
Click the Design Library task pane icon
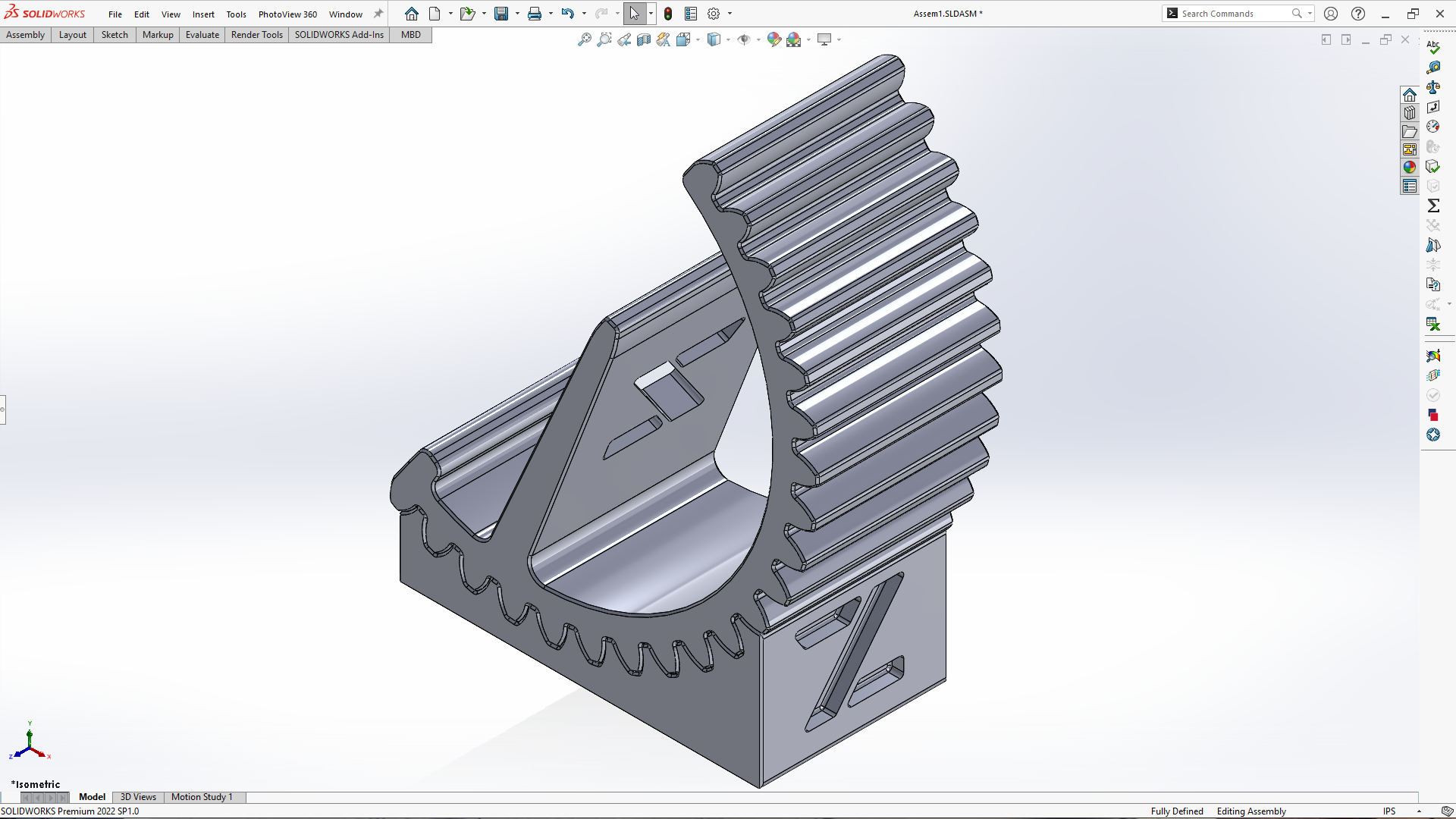coord(1410,113)
